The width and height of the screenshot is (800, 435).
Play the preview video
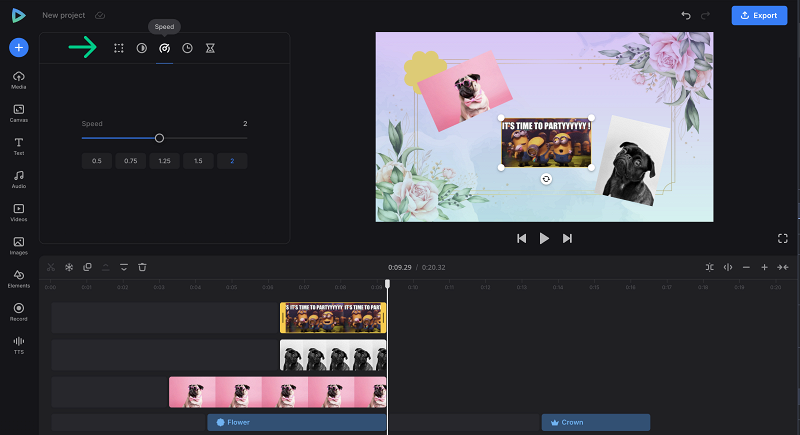[x=544, y=238]
